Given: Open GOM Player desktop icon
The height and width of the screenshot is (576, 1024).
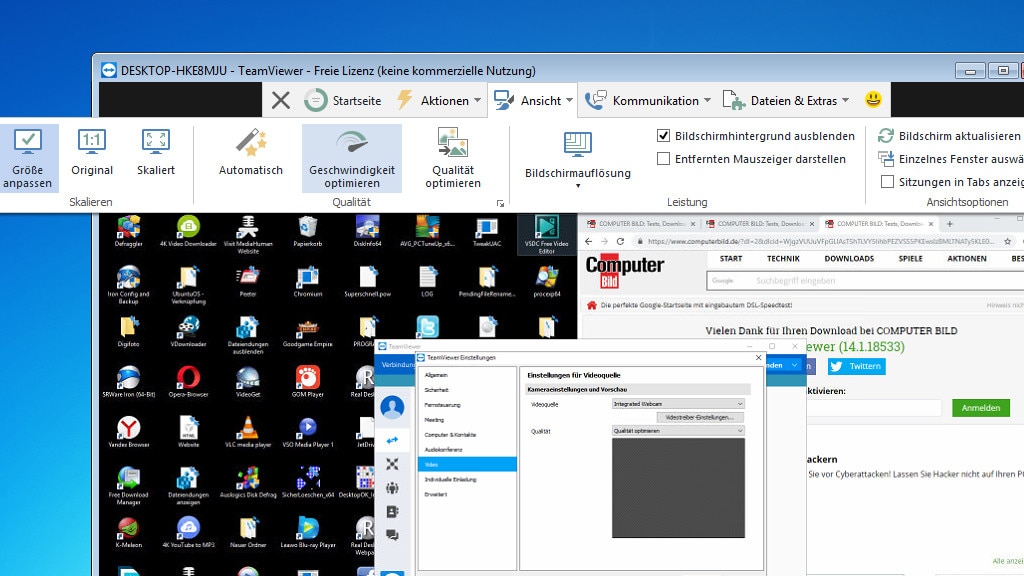Looking at the screenshot, I should 307,382.
